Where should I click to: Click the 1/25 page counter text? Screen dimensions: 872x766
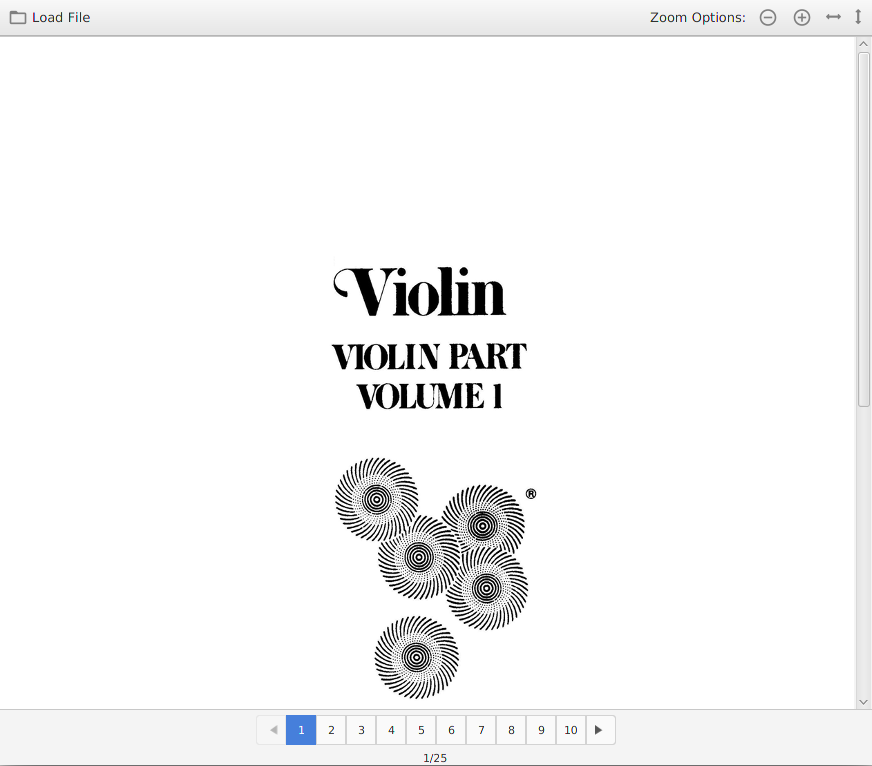point(435,758)
